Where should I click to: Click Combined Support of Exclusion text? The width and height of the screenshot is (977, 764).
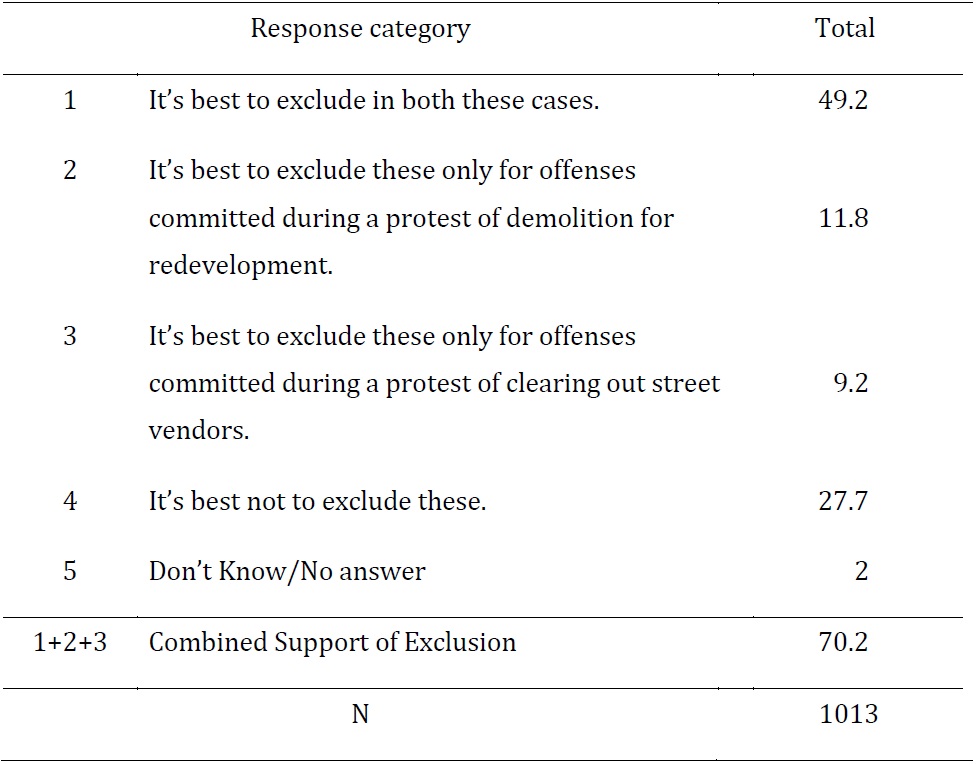tap(332, 642)
